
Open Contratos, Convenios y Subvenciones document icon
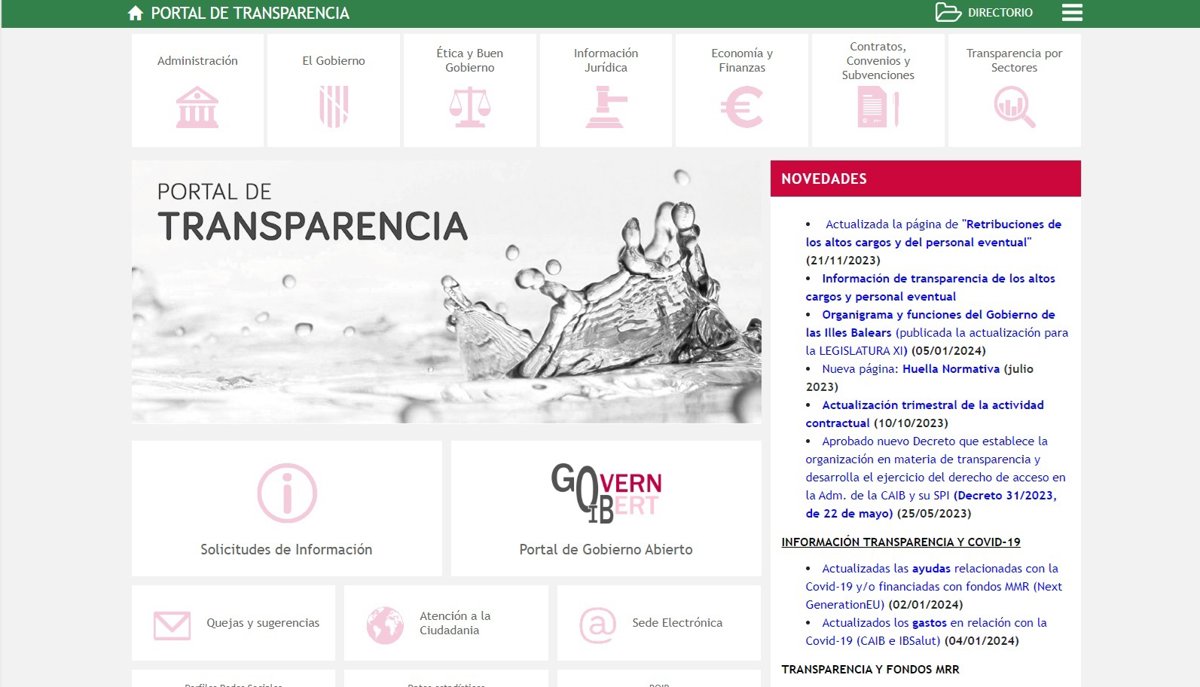click(x=877, y=107)
